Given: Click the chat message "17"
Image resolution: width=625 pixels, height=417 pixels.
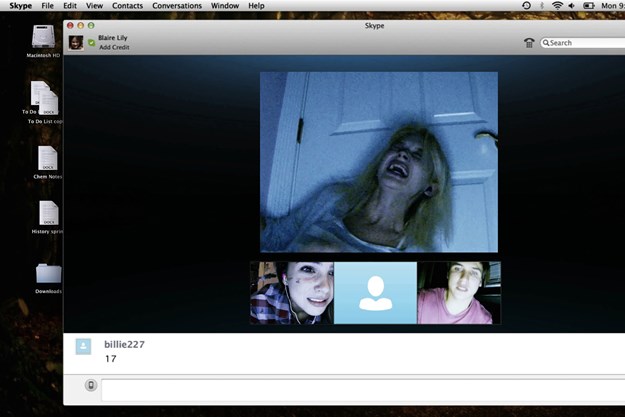Looking at the screenshot, I should click(x=111, y=359).
